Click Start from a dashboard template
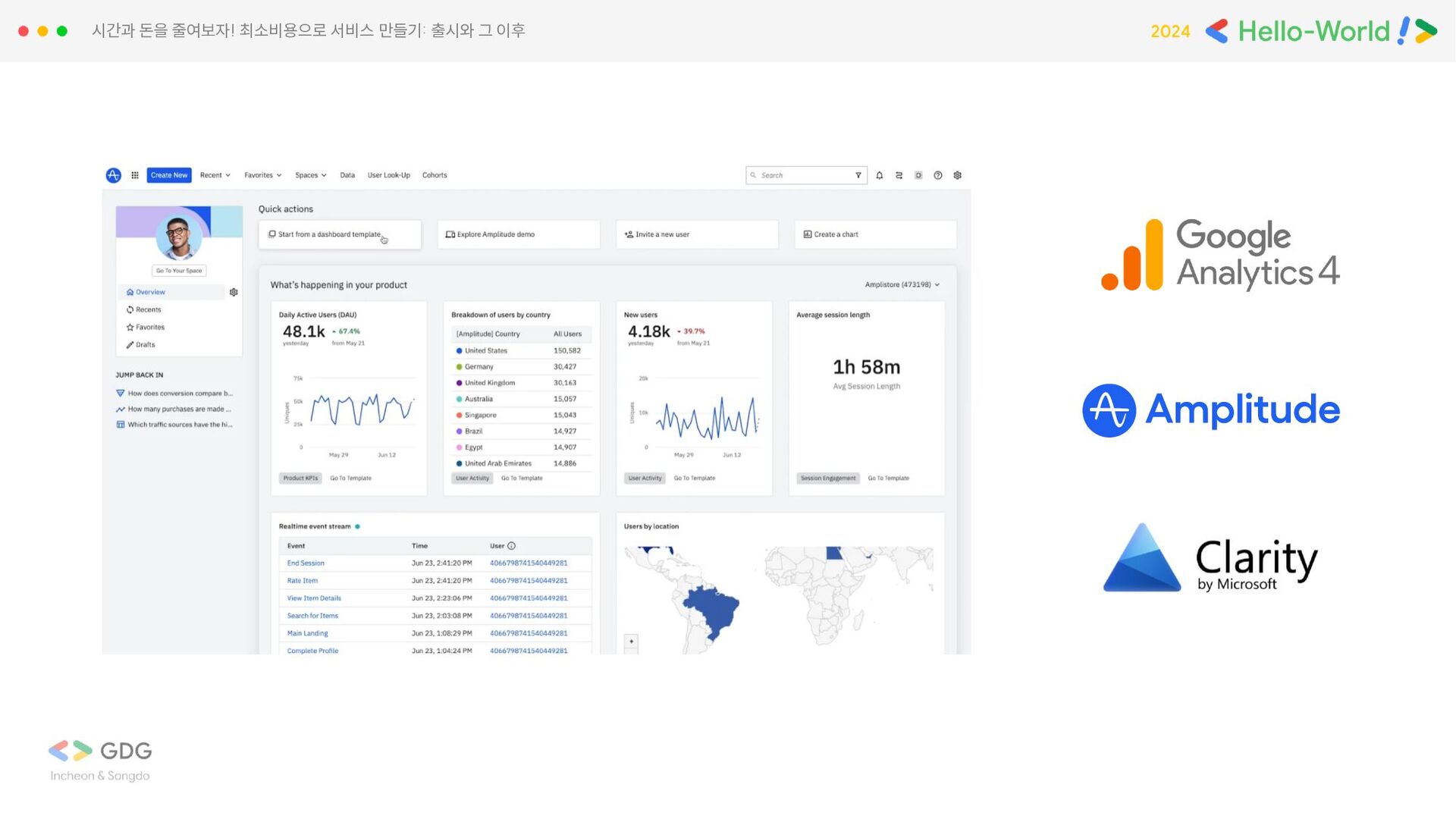 pos(340,234)
